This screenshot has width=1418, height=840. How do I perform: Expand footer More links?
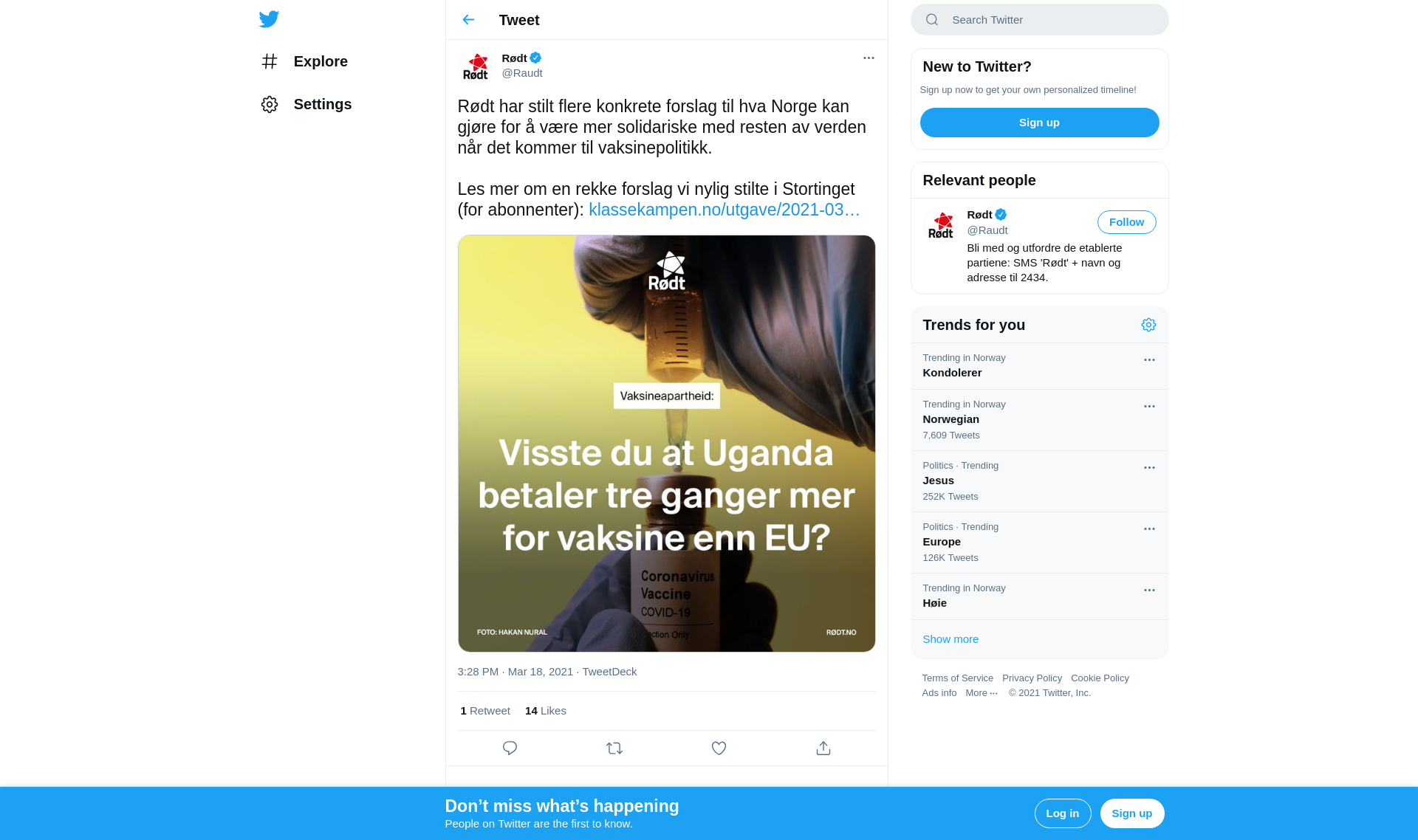pos(982,693)
